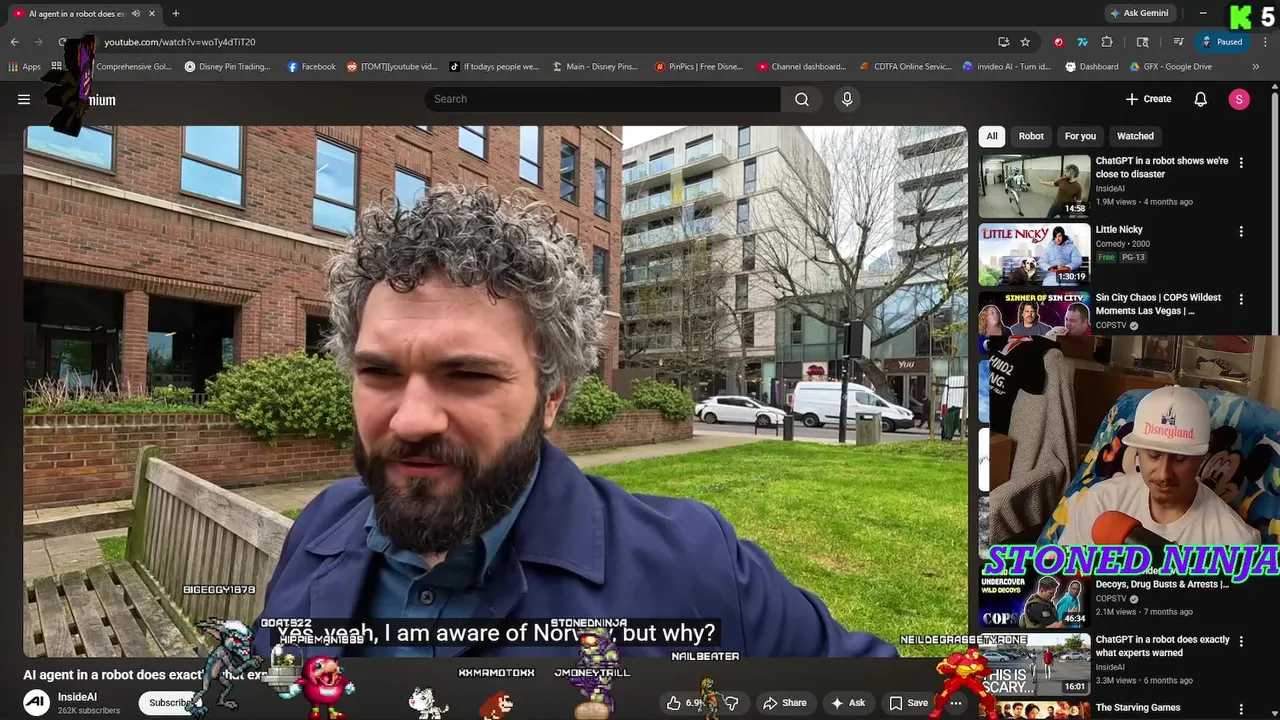
Task: Focus the YouTube Search input field
Action: click(603, 99)
